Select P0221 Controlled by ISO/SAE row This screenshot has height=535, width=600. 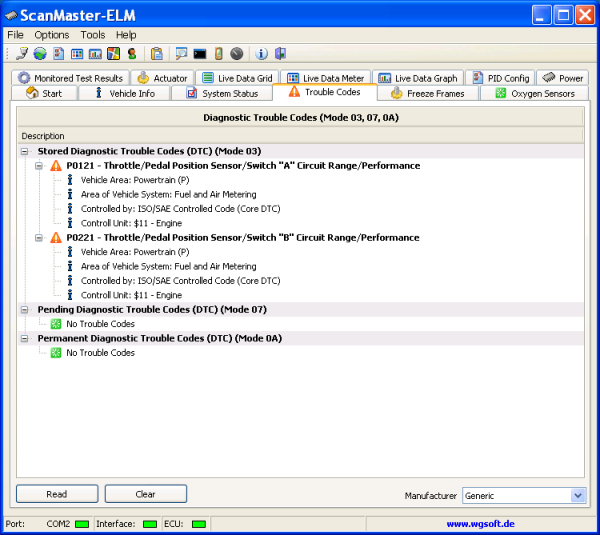[181, 281]
